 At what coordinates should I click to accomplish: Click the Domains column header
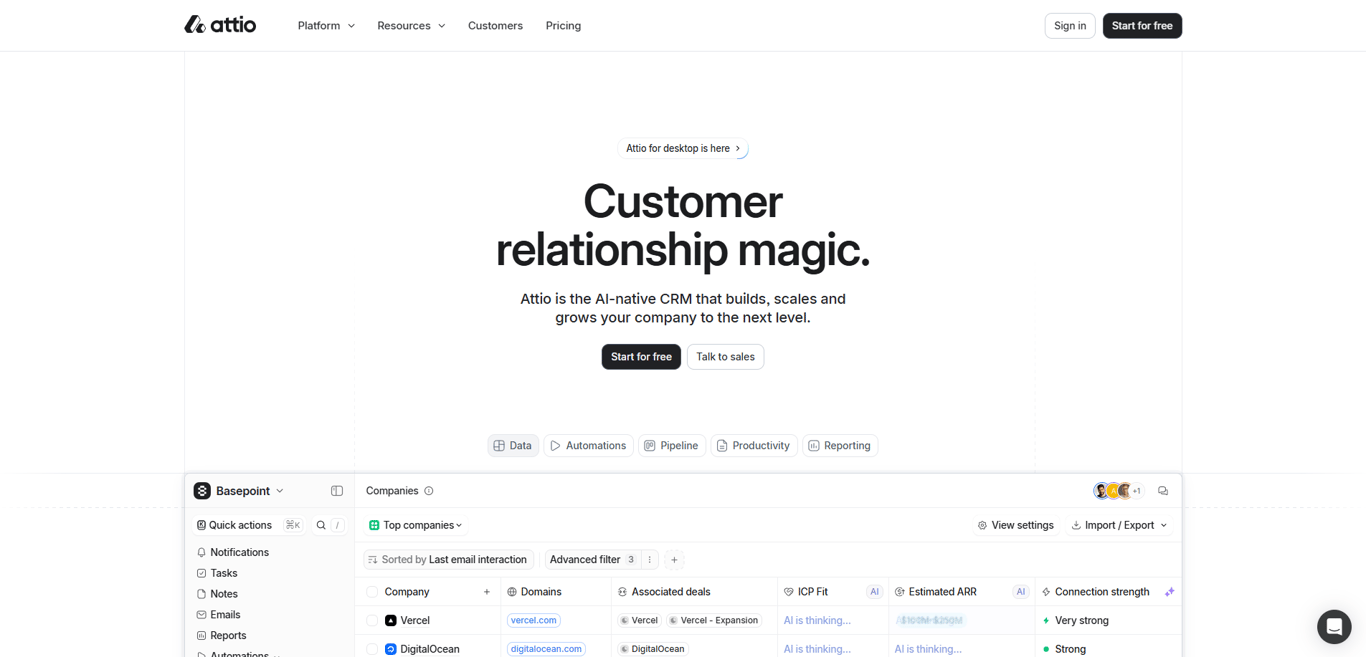point(556,592)
